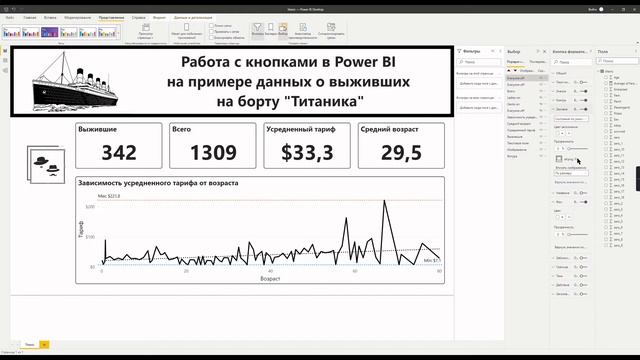
Task: Turn off the Заливка format toggle
Action: 584,109
